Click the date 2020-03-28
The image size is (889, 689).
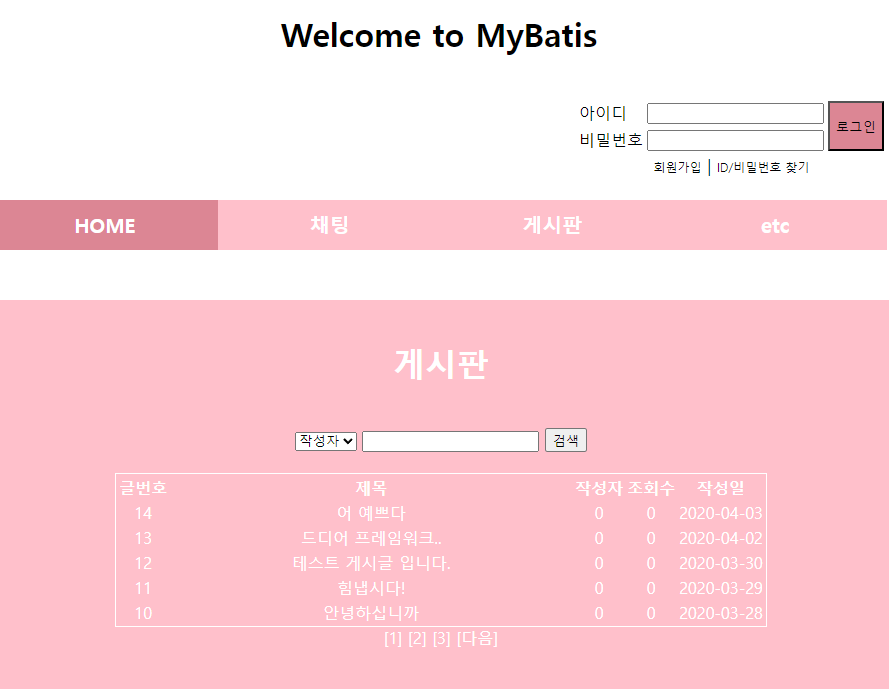(721, 613)
